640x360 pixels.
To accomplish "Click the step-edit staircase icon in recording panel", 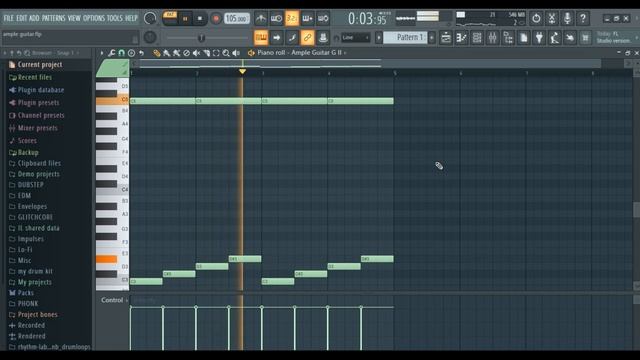I will pyautogui.click(x=292, y=38).
